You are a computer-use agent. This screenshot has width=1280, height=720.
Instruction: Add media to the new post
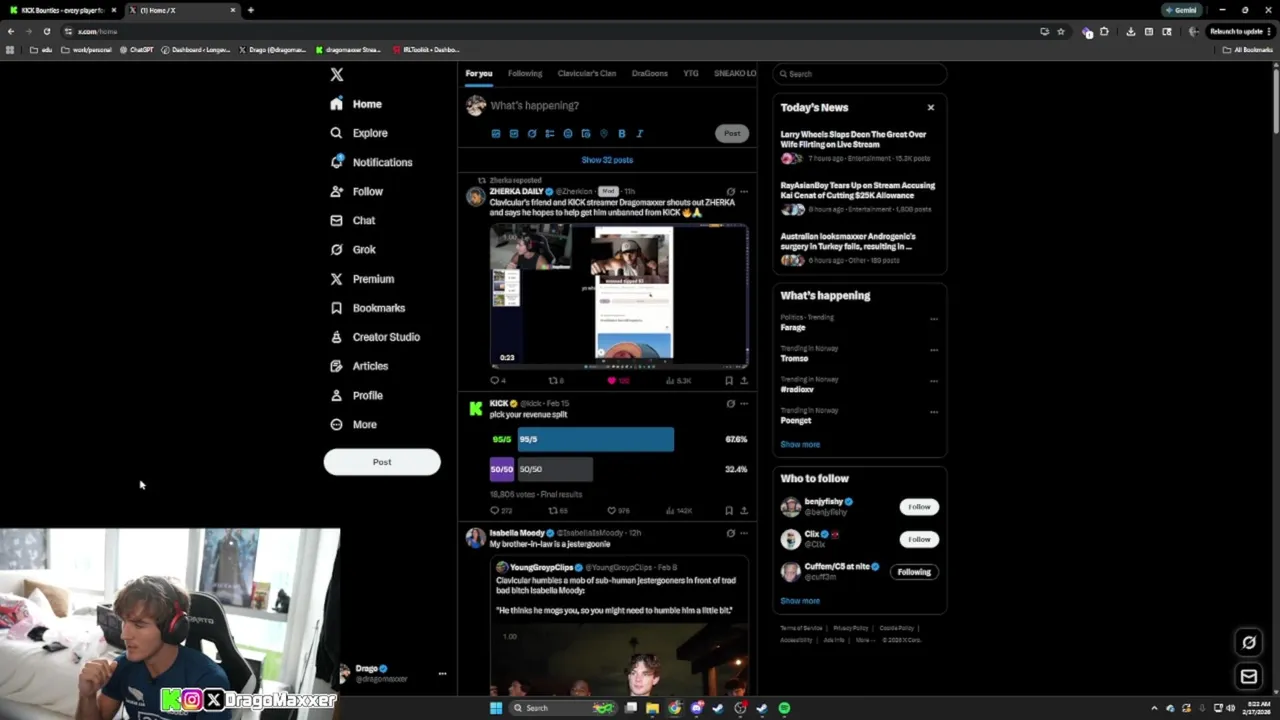[x=496, y=133]
